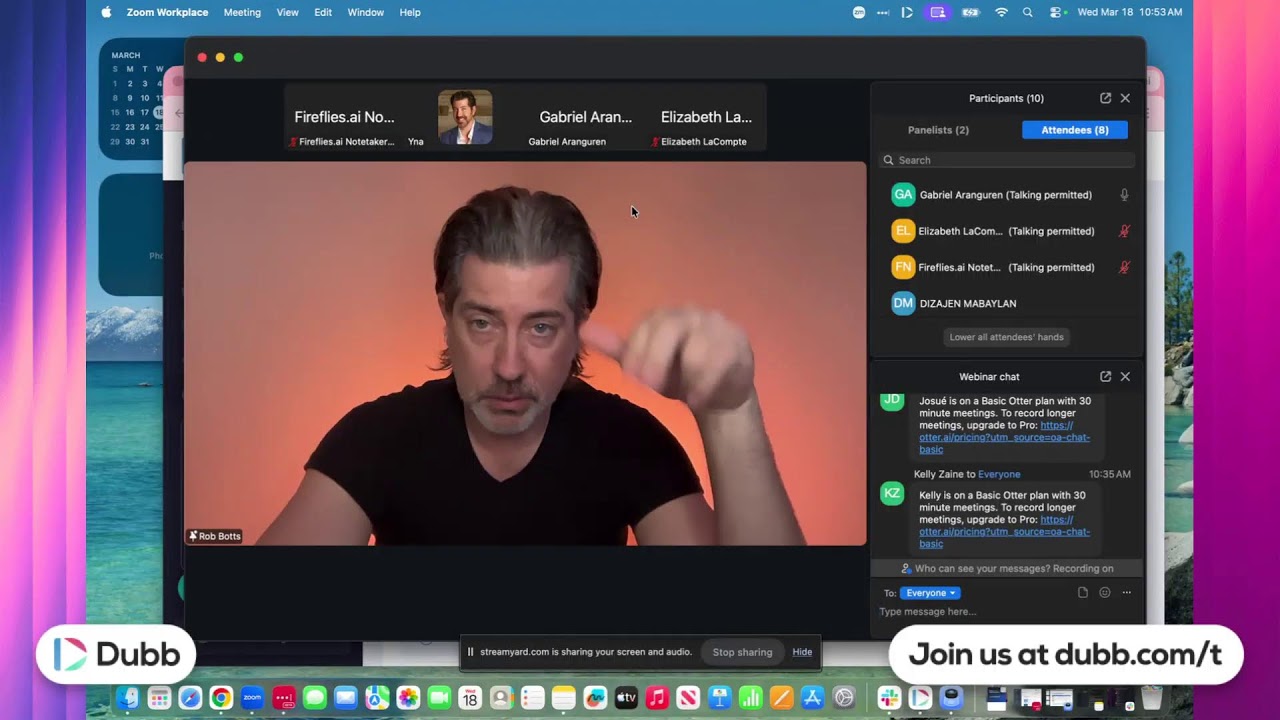
Task: Open the View menu
Action: click(x=287, y=12)
